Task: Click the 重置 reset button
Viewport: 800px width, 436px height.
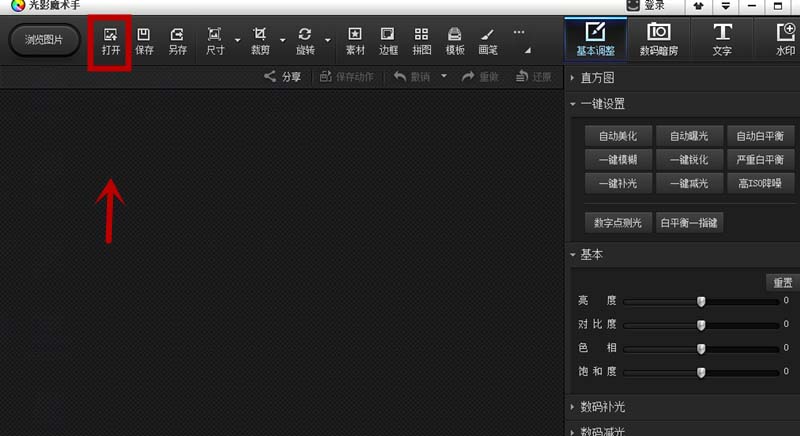Action: [783, 283]
